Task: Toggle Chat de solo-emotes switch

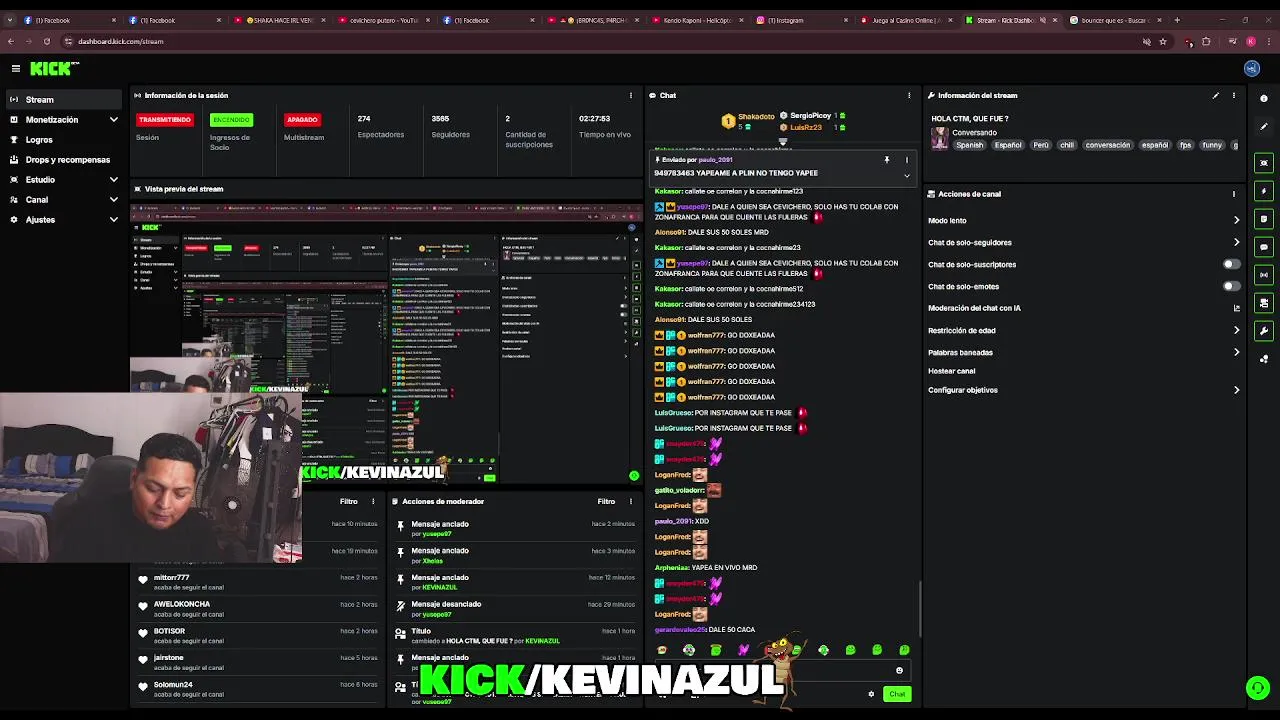Action: click(1232, 287)
